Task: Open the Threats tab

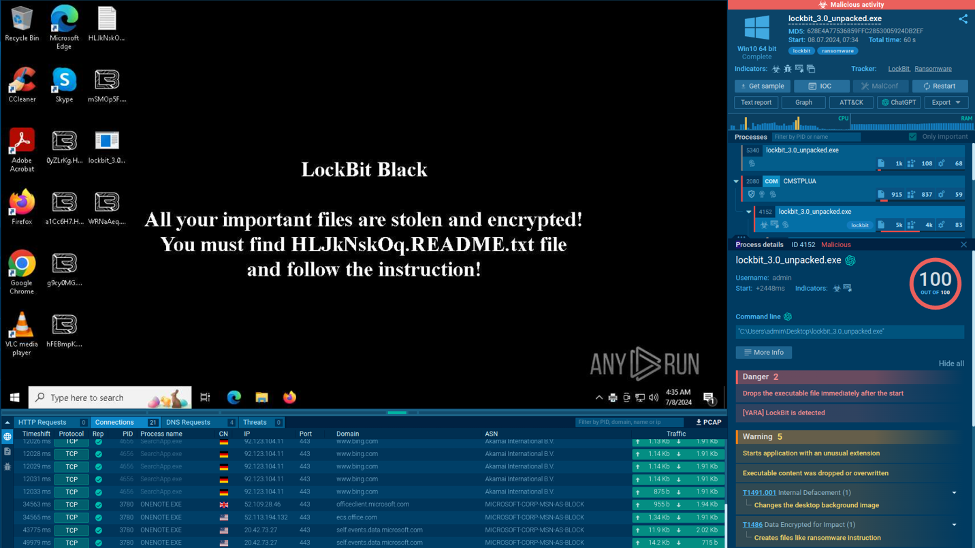Action: 261,423
